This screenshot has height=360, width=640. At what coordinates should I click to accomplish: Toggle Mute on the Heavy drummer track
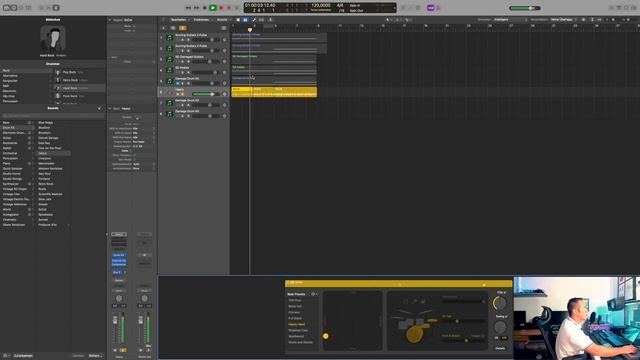pos(178,94)
